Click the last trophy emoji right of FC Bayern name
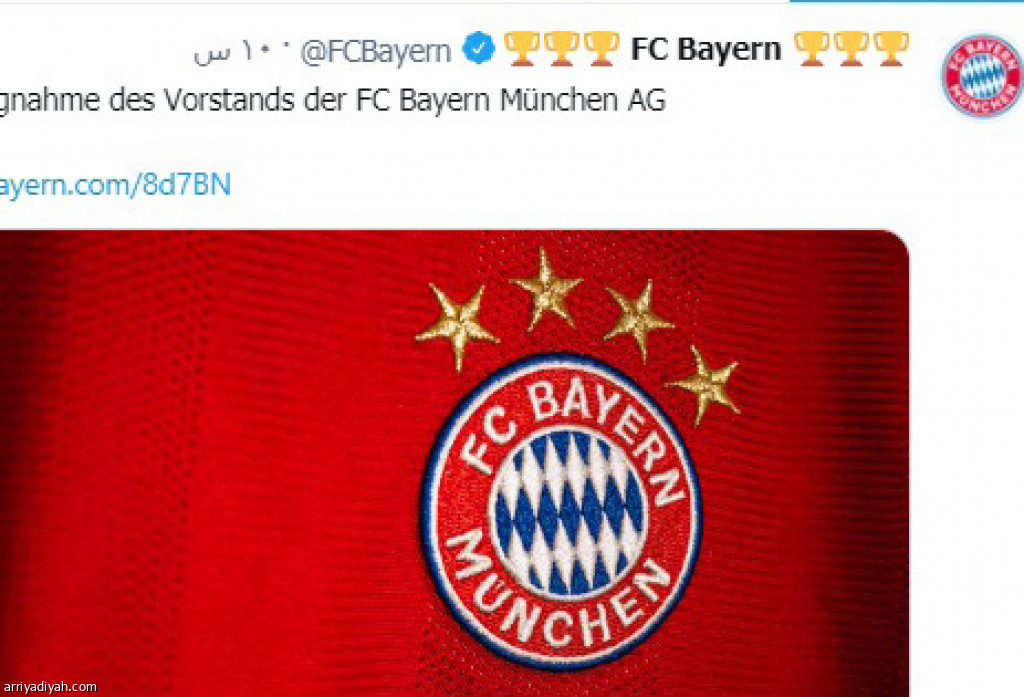Screen dimensions: 1024x697 (891, 49)
